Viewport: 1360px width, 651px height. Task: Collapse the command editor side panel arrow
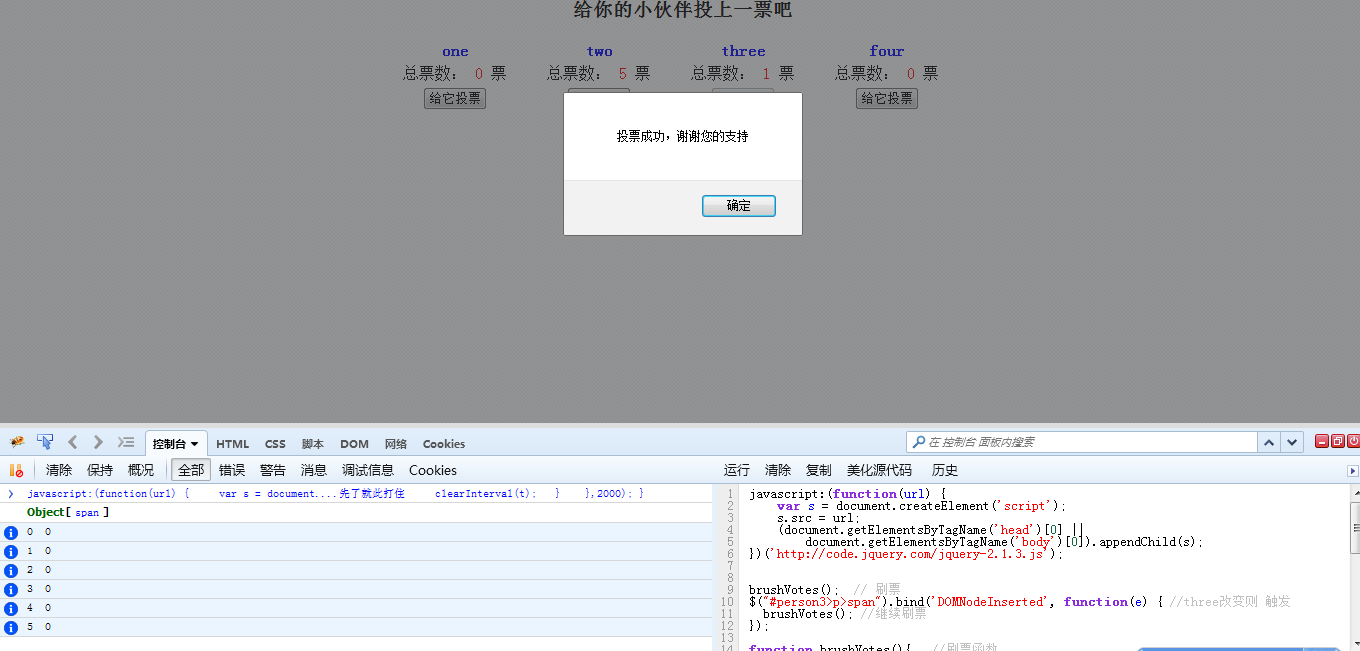pyautogui.click(x=1353, y=471)
